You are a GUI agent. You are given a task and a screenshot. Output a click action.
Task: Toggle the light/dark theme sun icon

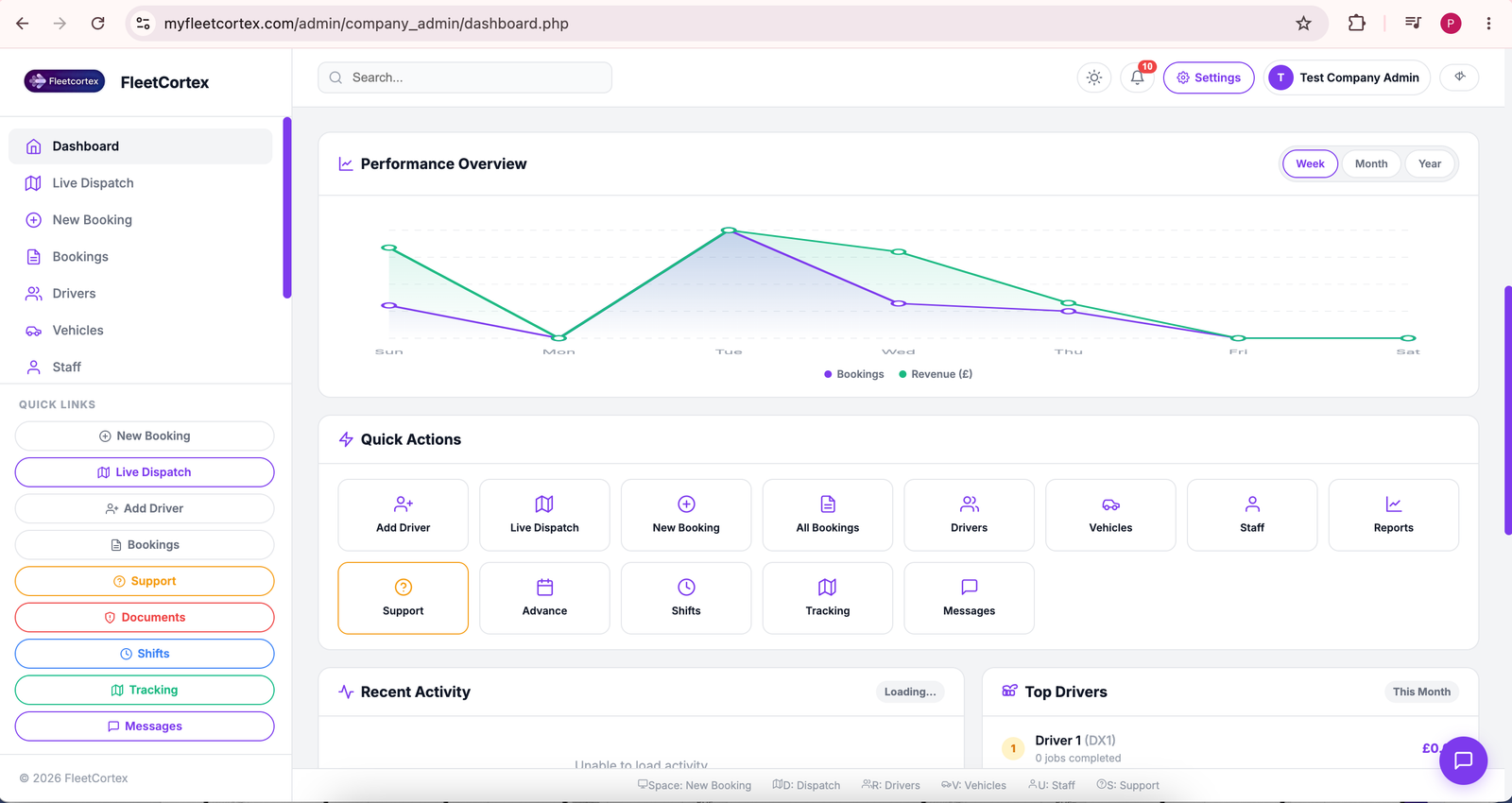click(1093, 77)
